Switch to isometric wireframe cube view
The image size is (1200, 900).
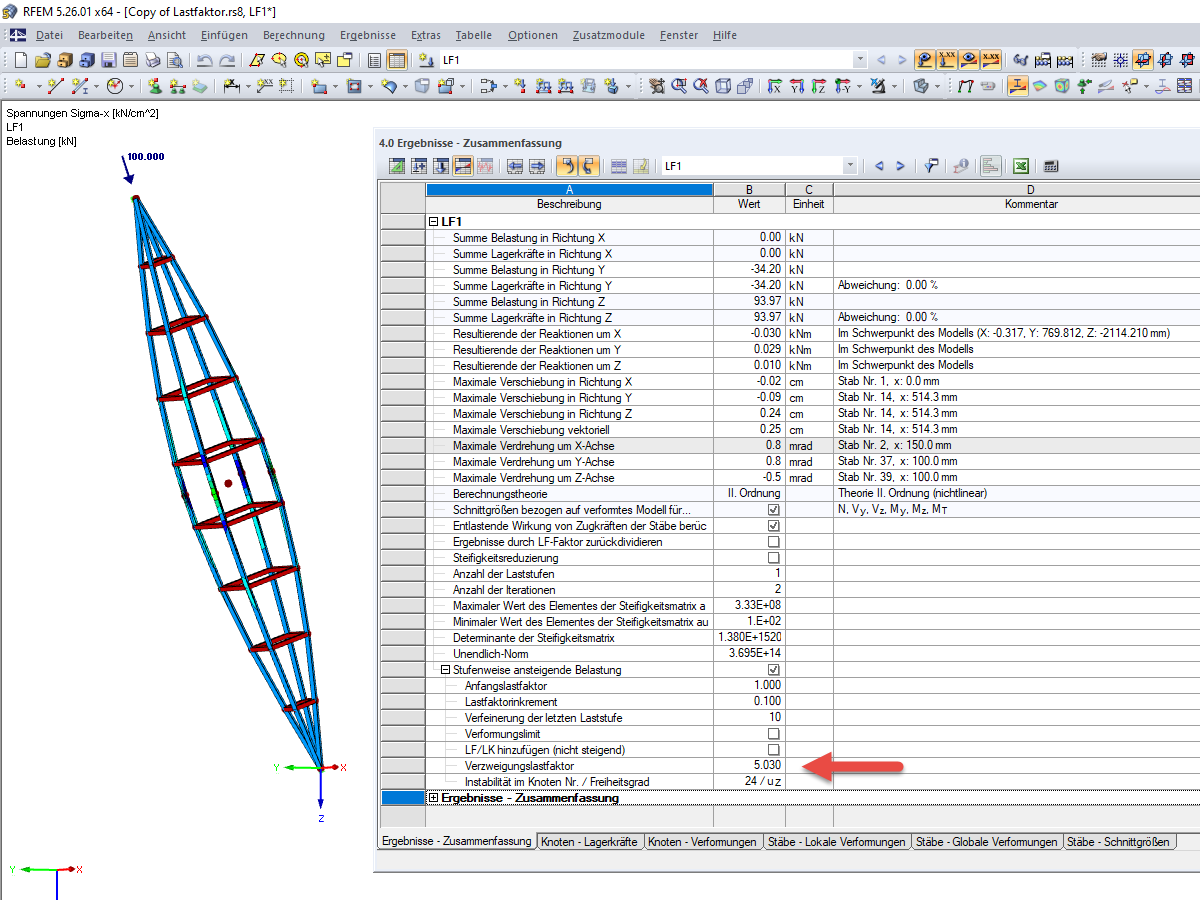coord(722,86)
